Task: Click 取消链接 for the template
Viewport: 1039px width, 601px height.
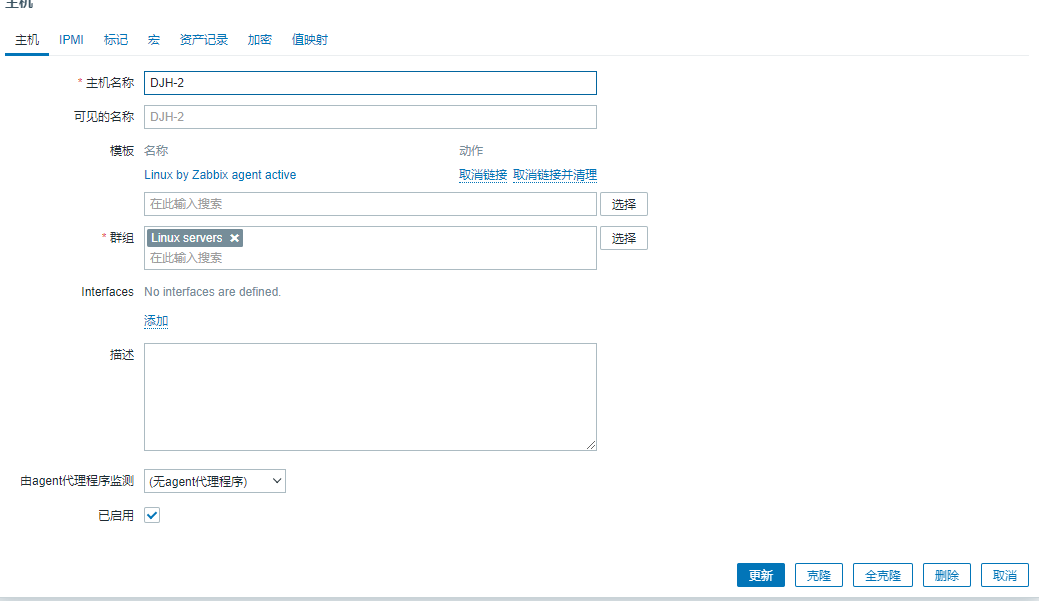Action: 483,175
